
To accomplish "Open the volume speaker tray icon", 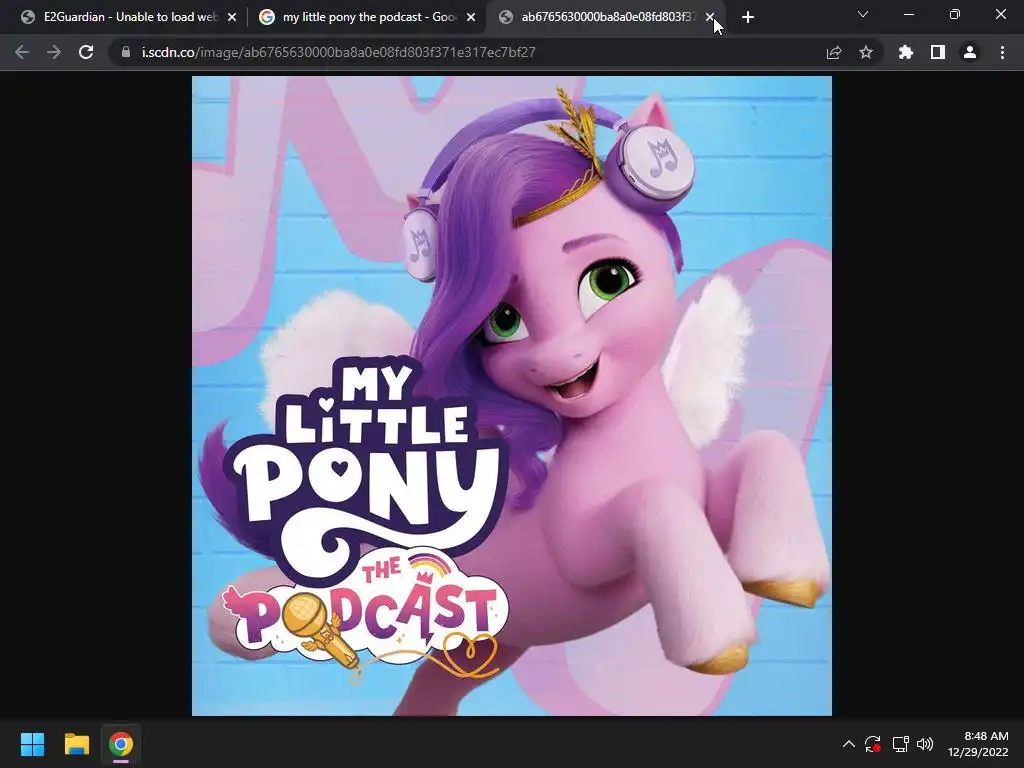I will [925, 744].
